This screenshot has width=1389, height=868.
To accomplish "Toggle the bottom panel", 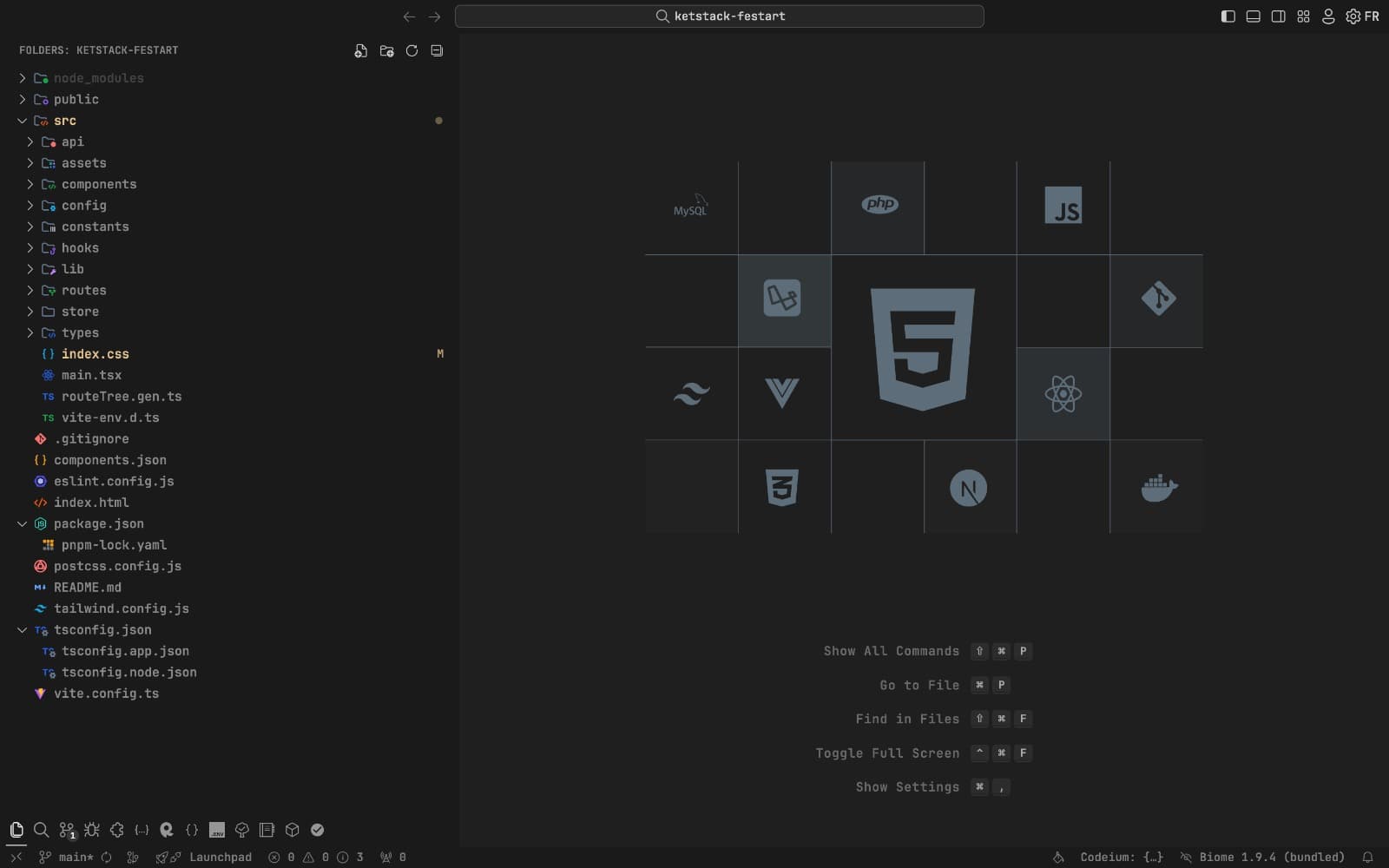I will [1253, 16].
